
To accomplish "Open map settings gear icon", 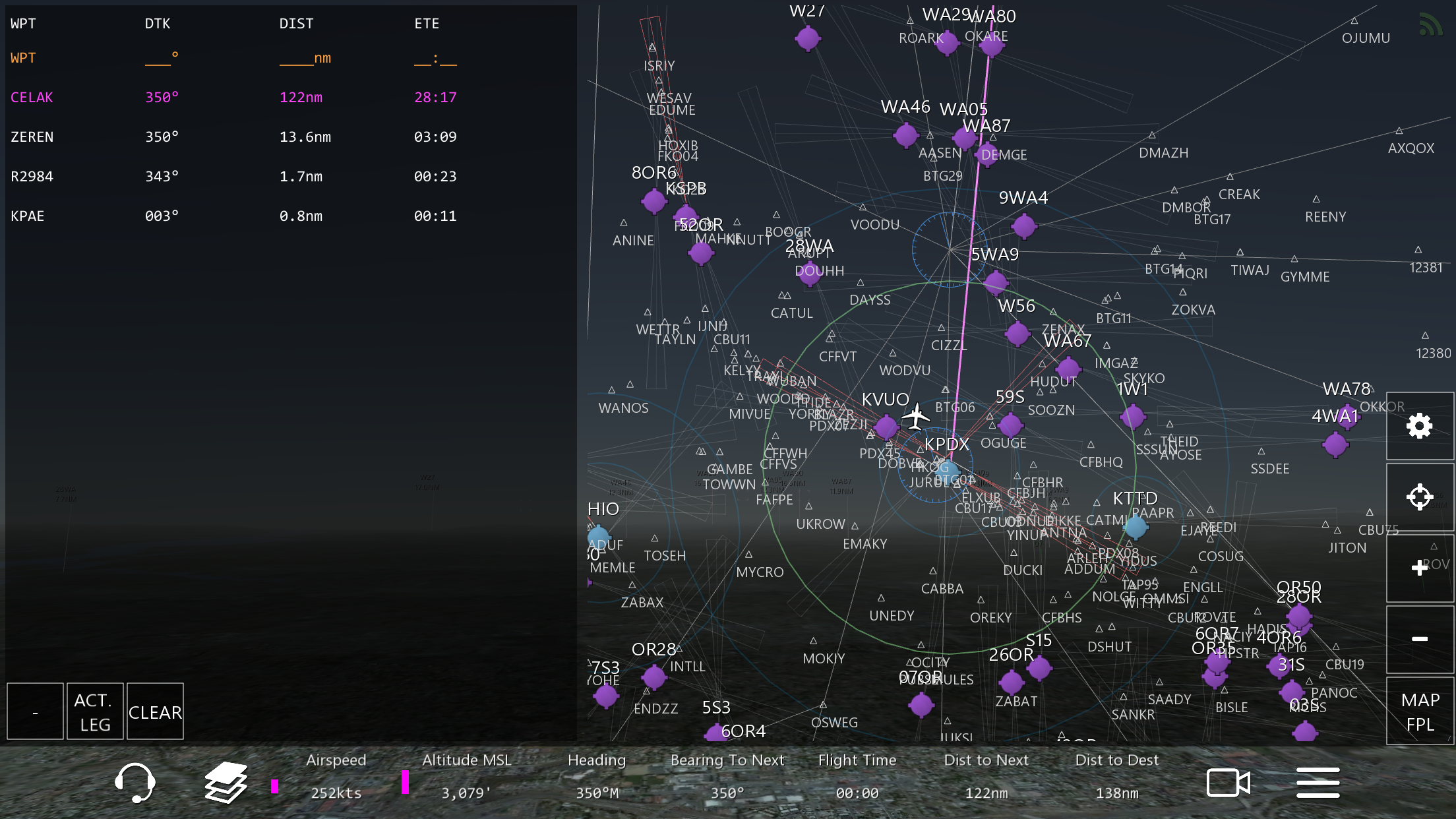I will coord(1419,426).
